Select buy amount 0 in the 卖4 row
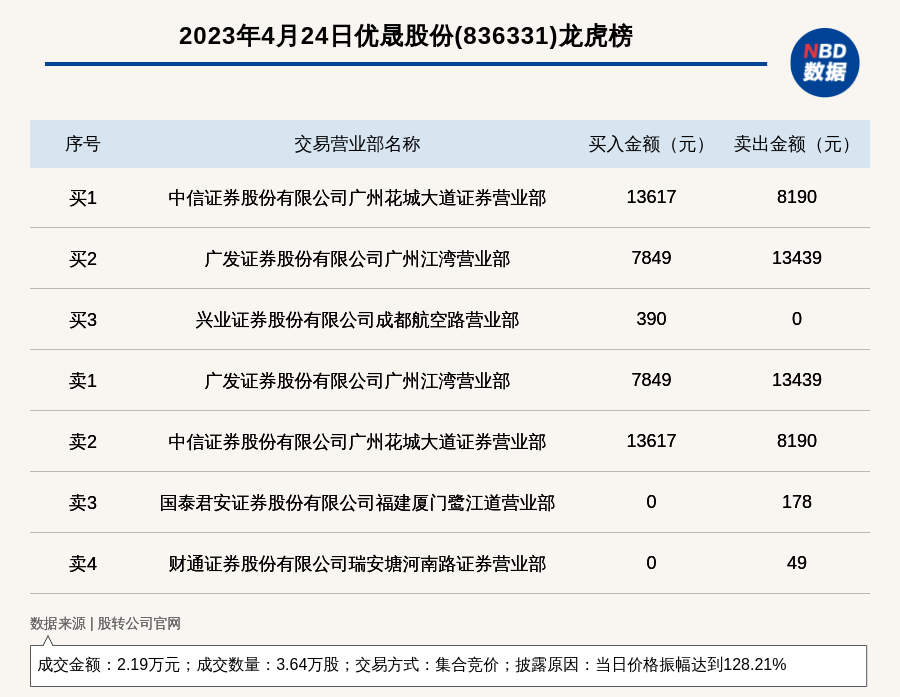The width and height of the screenshot is (900, 697). pyautogui.click(x=651, y=563)
